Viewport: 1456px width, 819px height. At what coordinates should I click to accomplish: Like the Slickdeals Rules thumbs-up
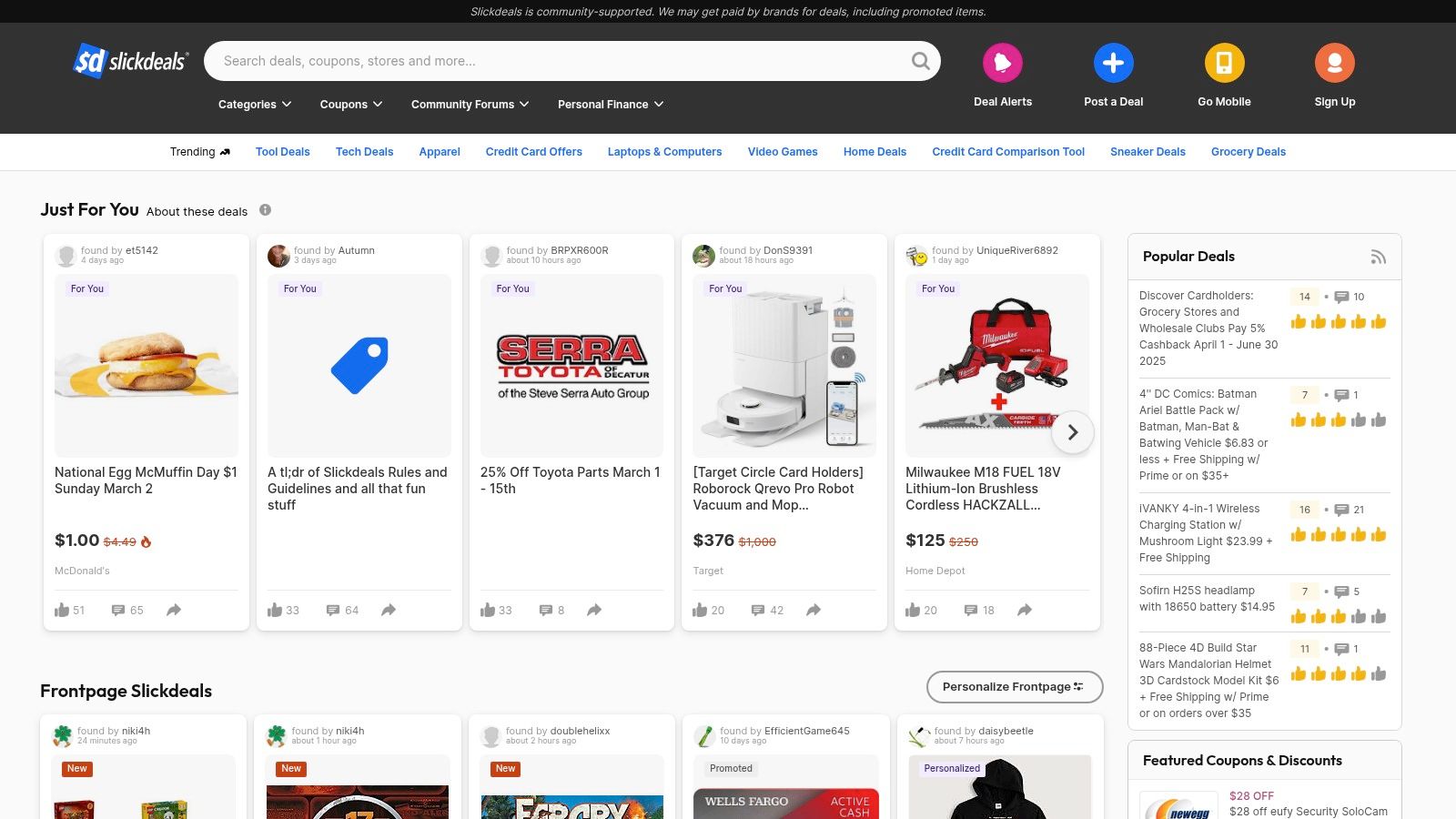[x=275, y=610]
